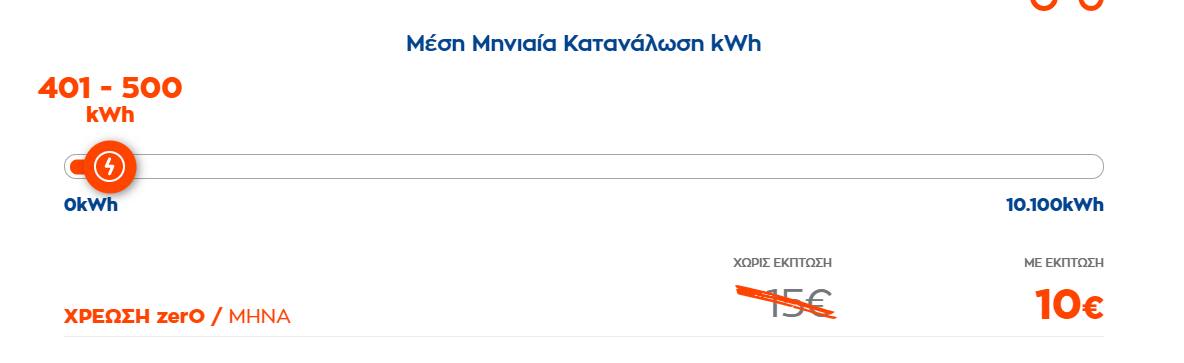
Task: Click the ΜΗΝΑ text after the slash
Action: click(x=259, y=316)
